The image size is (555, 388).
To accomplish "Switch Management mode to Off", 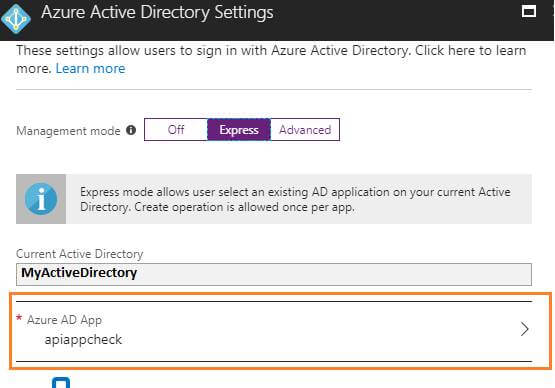I will [176, 130].
